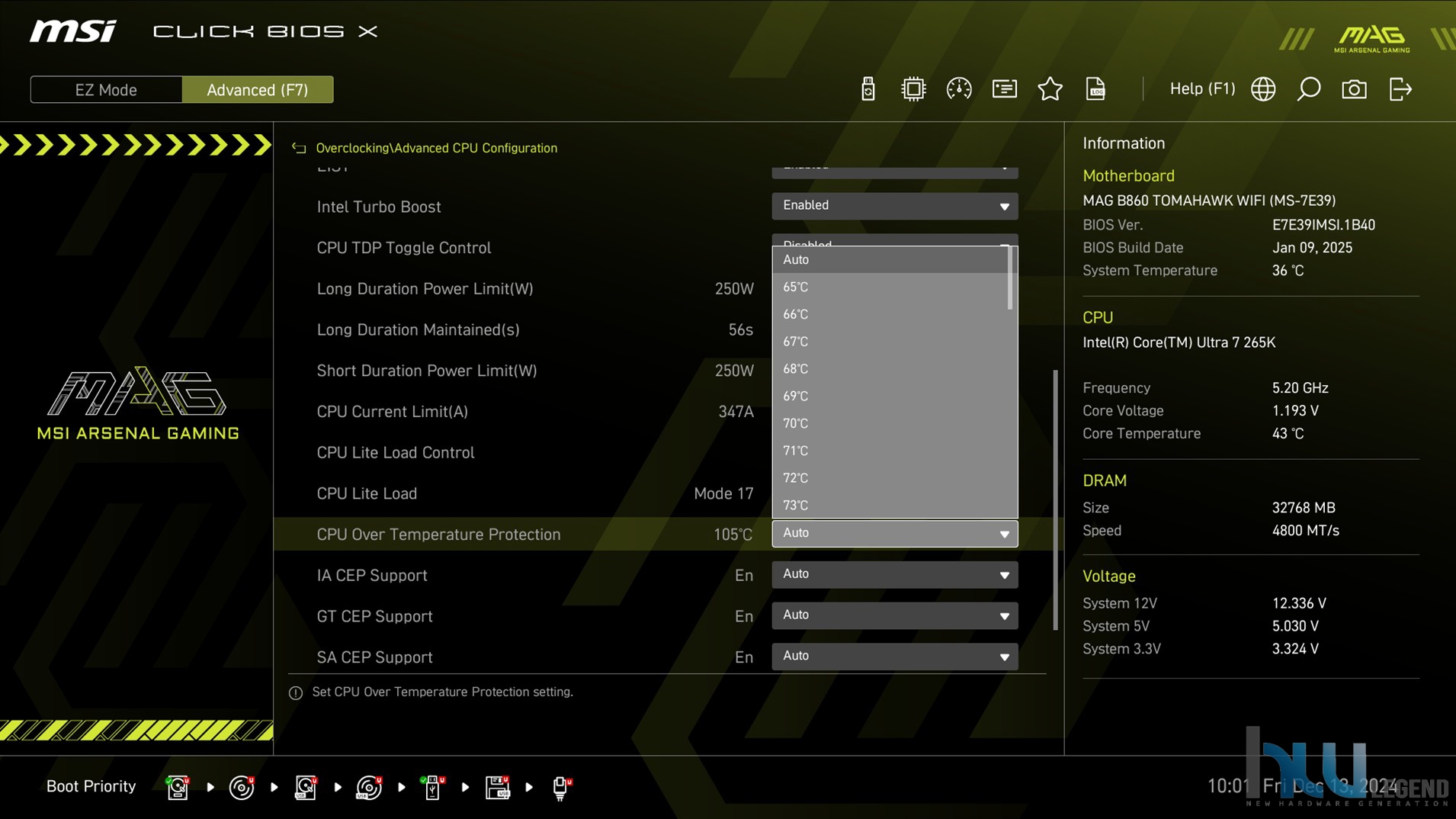Select the CPU TDP Toggle Control row
This screenshot has height=819, width=1456.
(404, 248)
